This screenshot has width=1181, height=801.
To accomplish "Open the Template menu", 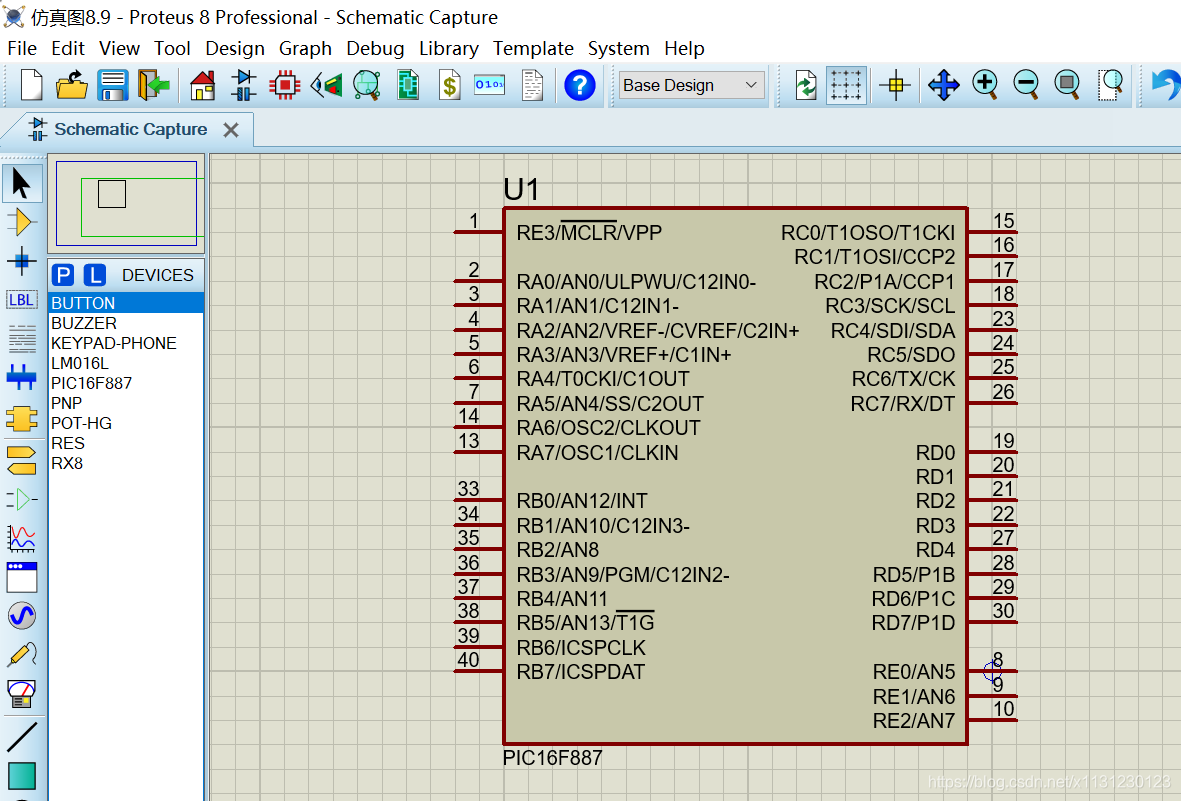I will (533, 48).
